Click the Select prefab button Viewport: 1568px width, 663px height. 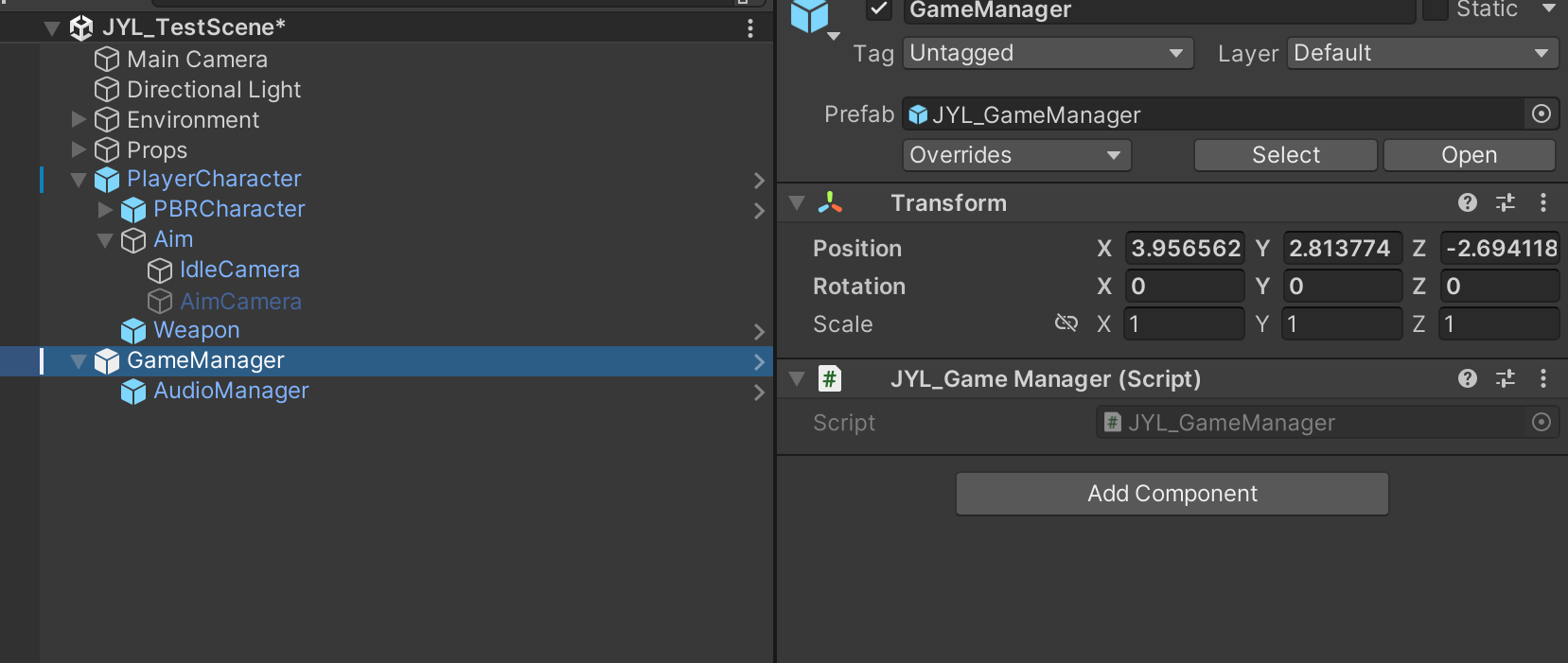(x=1285, y=155)
